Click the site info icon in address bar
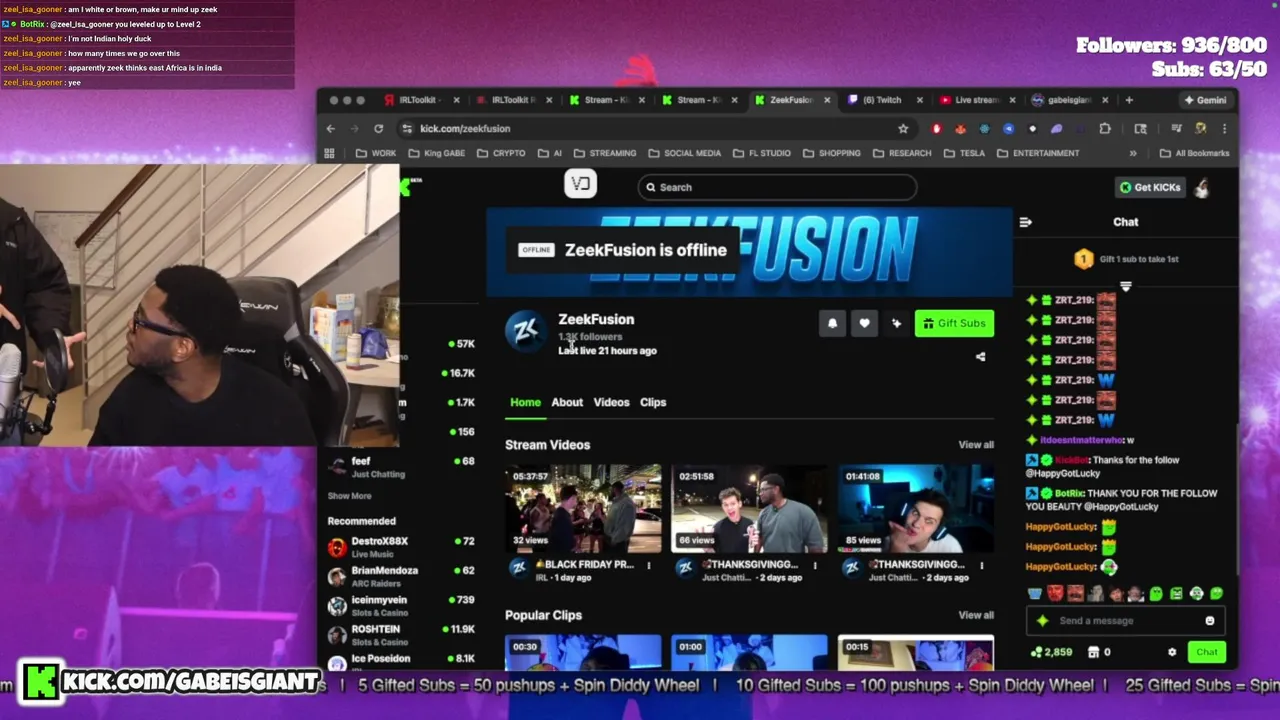Screen dimensions: 1280x720 [407, 128]
